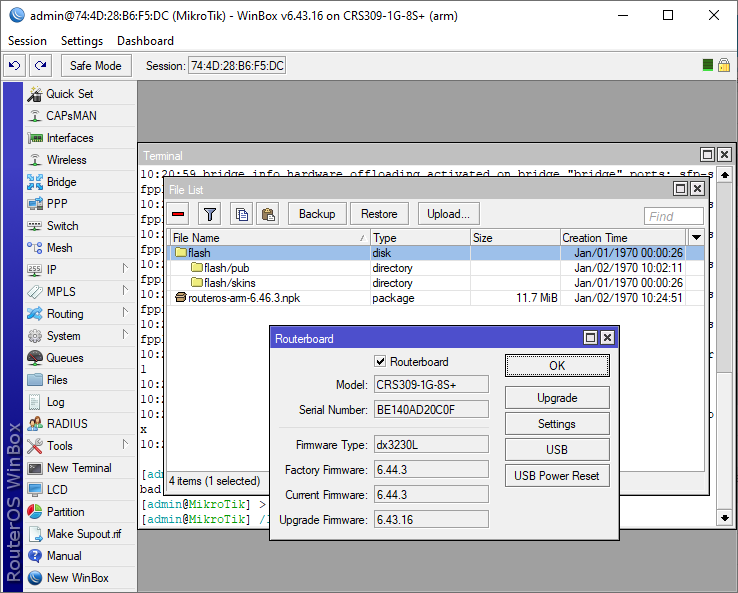Open LCD settings

pyautogui.click(x=79, y=490)
